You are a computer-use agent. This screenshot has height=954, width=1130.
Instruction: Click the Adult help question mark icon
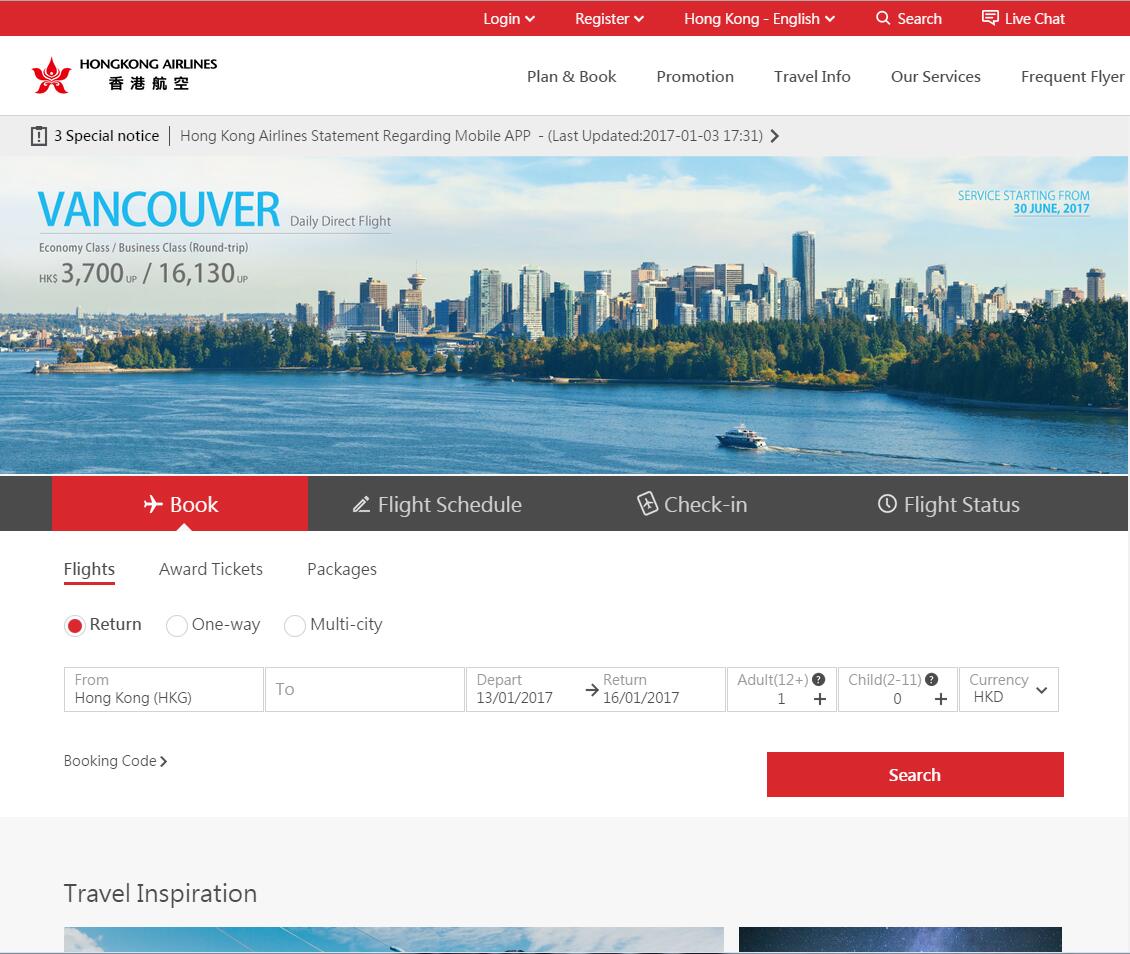819,679
